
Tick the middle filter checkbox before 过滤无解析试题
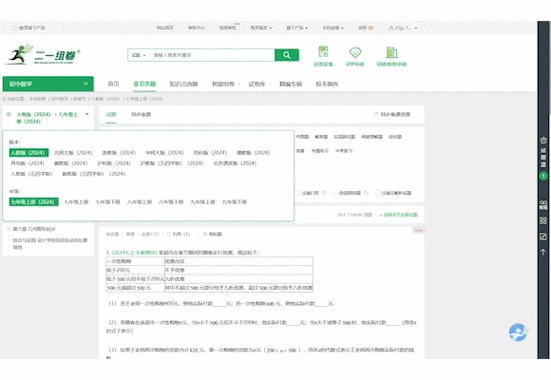(336, 193)
